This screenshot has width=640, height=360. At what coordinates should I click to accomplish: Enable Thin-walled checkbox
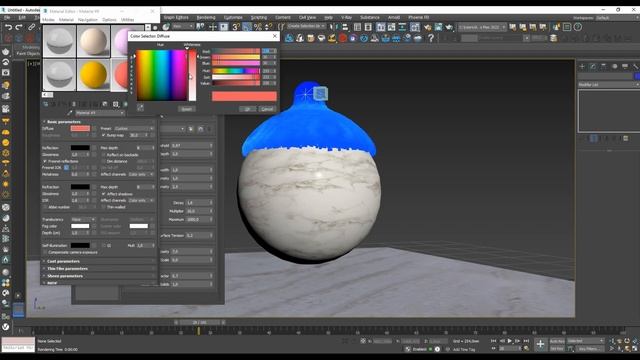click(104, 207)
